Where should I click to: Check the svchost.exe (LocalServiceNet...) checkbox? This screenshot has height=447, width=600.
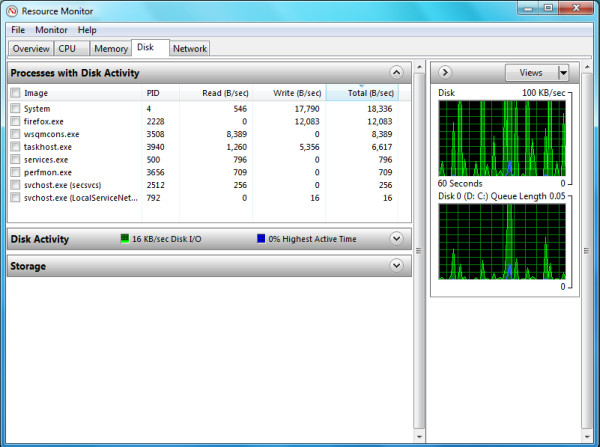tap(15, 197)
